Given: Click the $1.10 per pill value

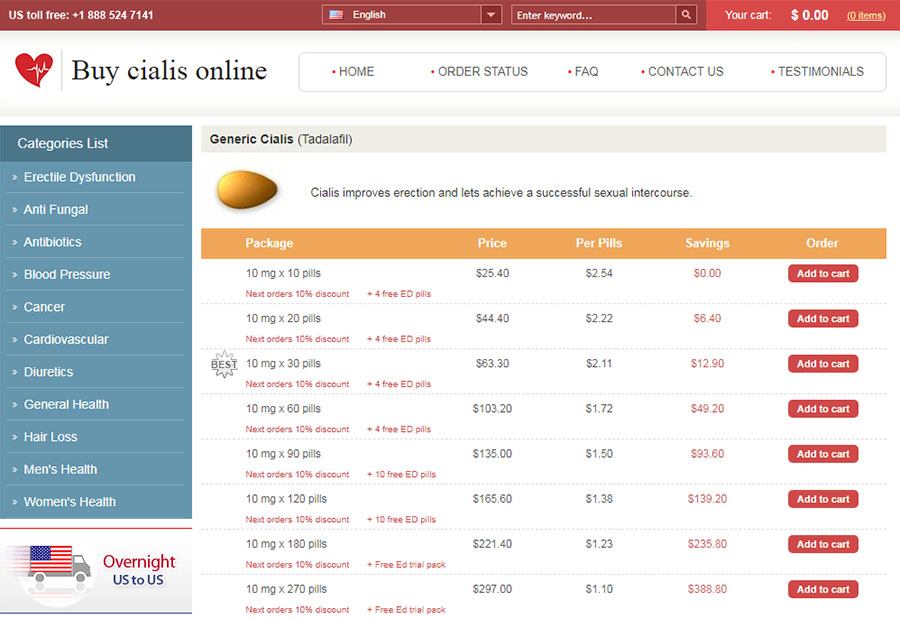Looking at the screenshot, I should coord(599,589).
